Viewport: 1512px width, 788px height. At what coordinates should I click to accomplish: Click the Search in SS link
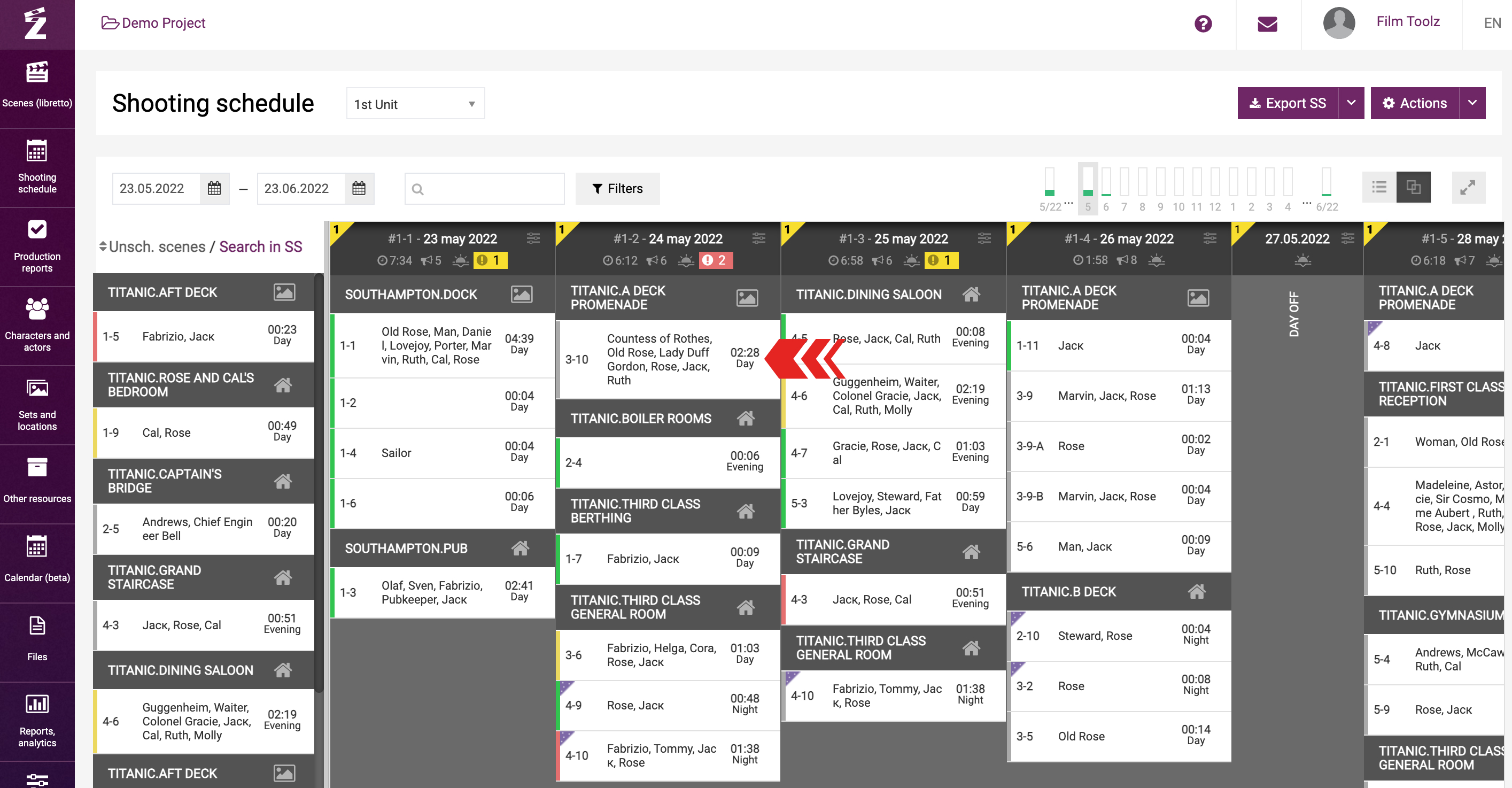pyautogui.click(x=261, y=246)
